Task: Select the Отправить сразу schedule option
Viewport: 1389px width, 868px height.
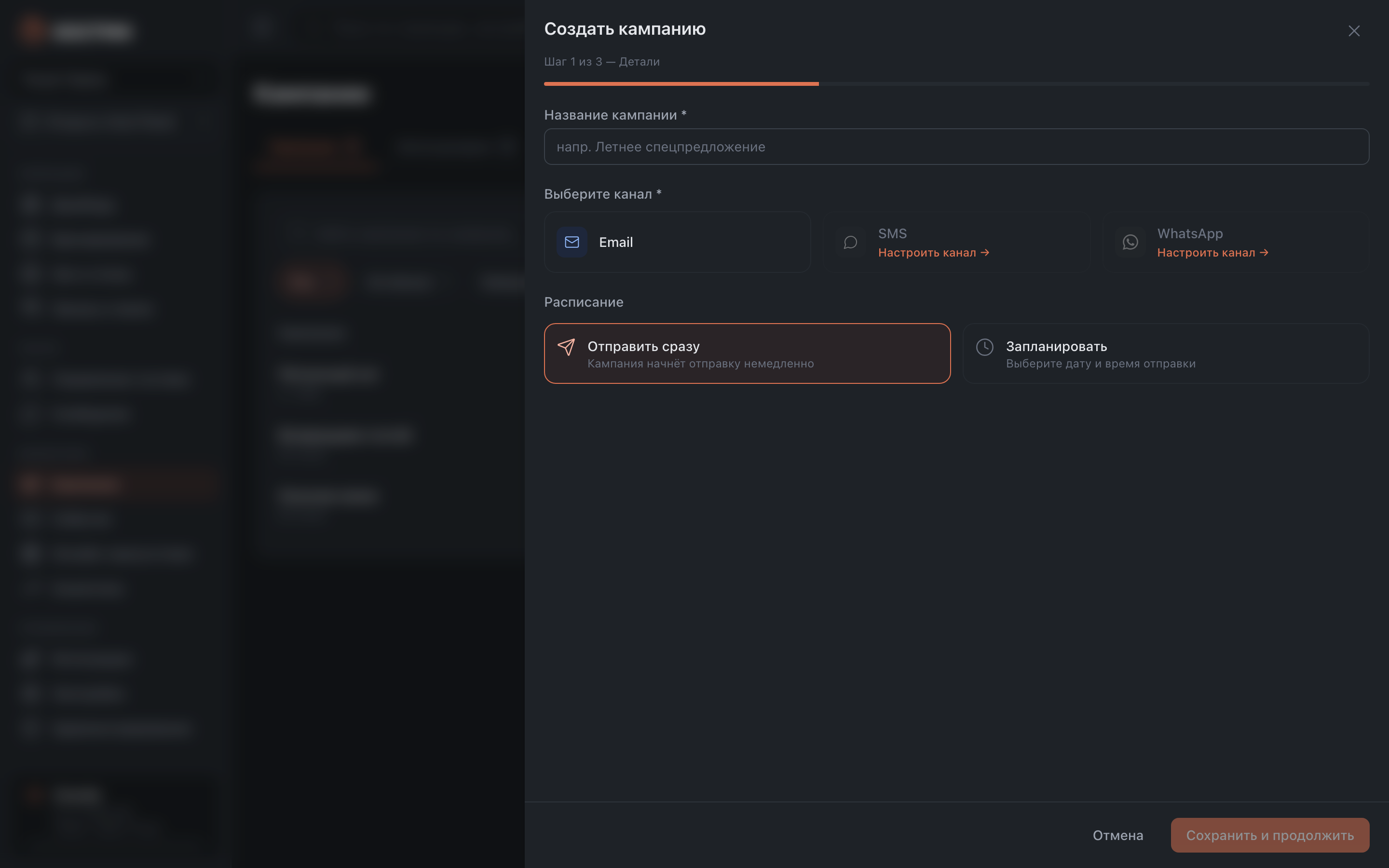Action: tap(747, 353)
